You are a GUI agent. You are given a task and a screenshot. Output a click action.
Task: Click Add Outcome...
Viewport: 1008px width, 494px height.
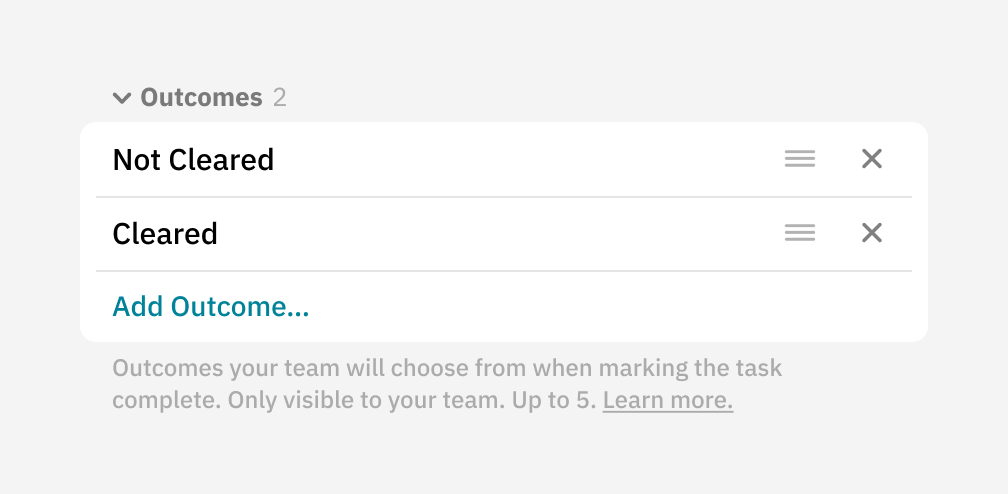point(211,307)
